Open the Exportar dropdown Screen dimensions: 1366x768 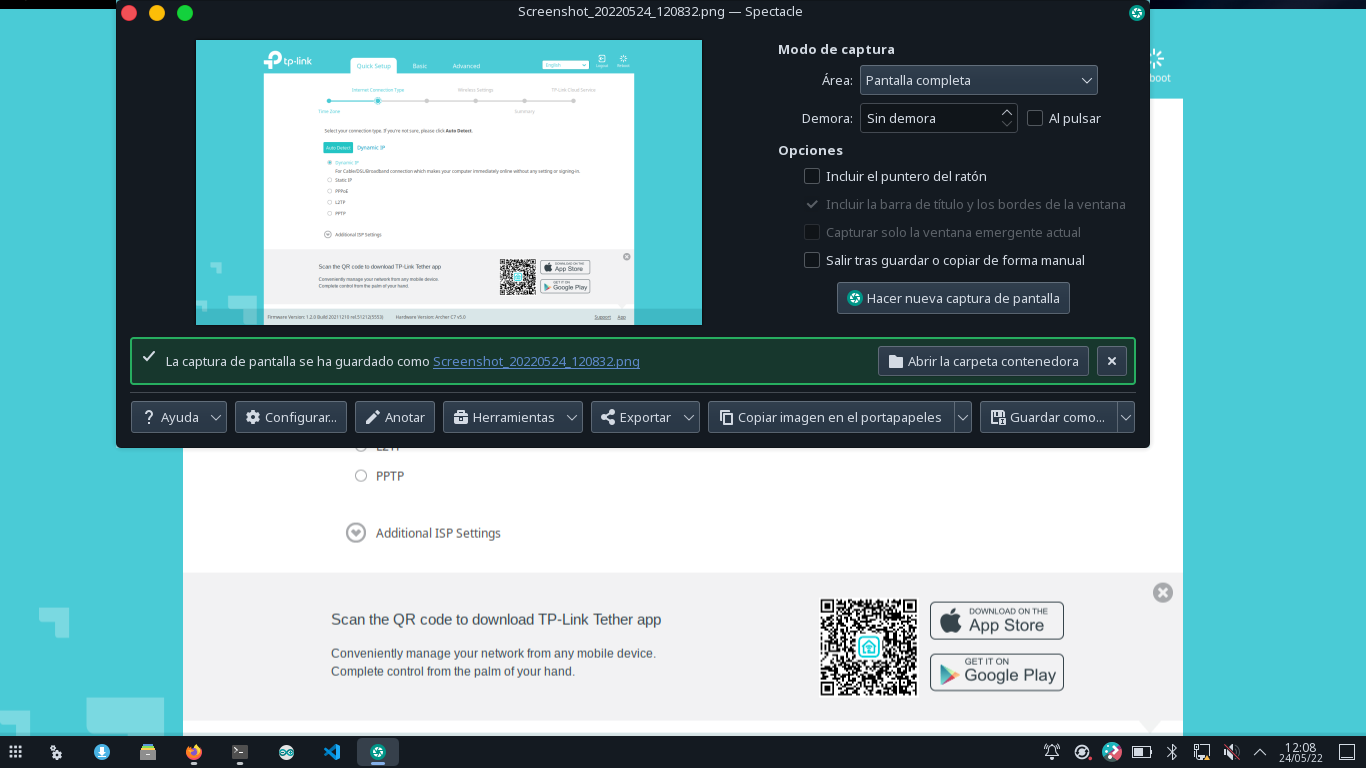645,417
